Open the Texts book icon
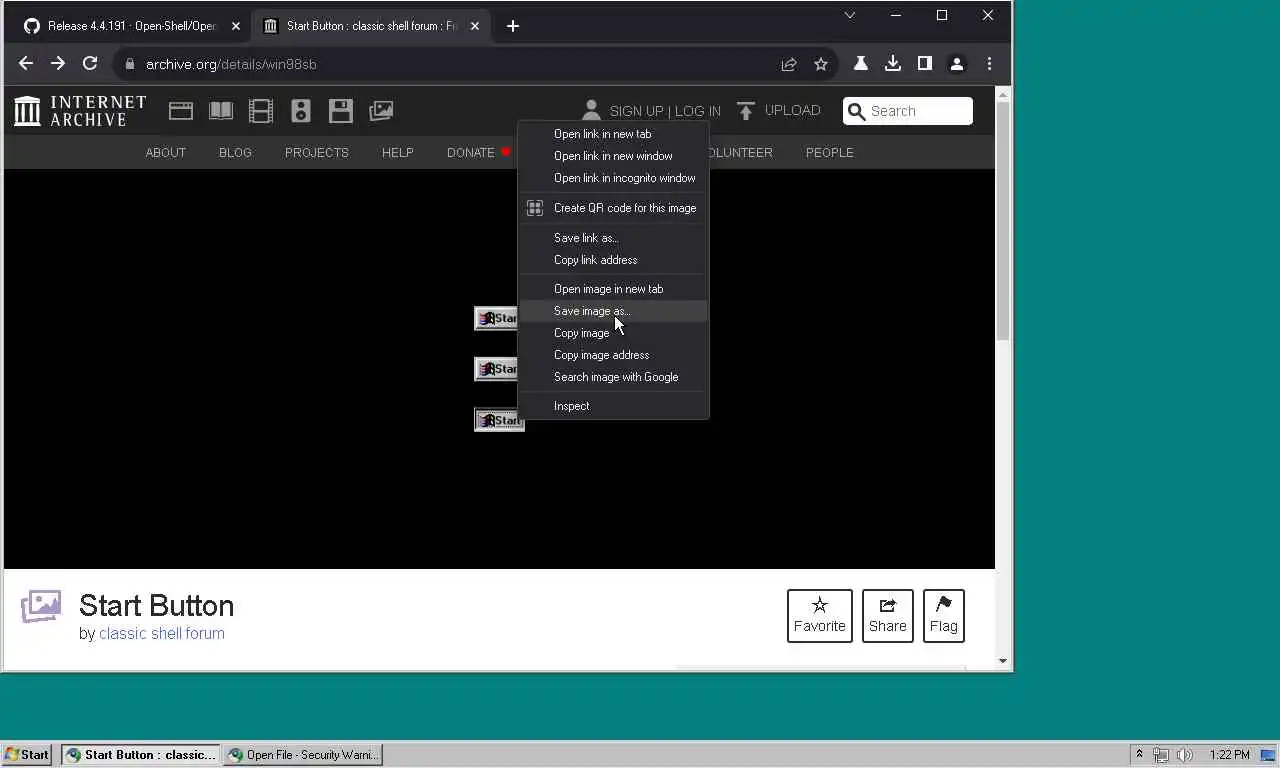This screenshot has width=1280, height=768. (221, 111)
